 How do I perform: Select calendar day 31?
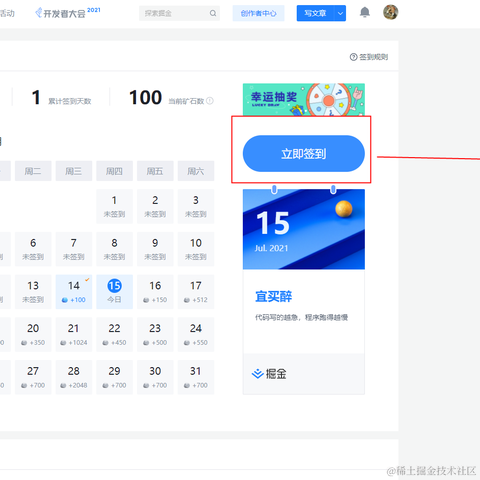tap(196, 377)
